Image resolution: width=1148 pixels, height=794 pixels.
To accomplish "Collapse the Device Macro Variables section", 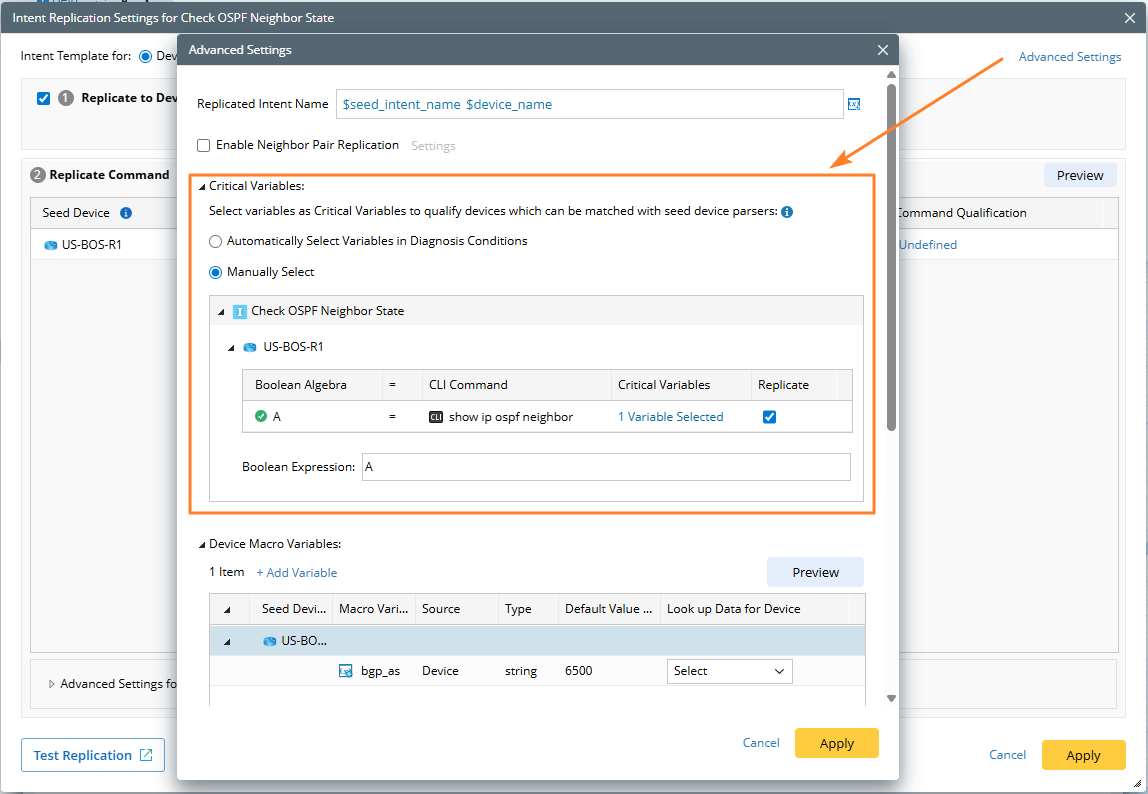I will point(201,545).
